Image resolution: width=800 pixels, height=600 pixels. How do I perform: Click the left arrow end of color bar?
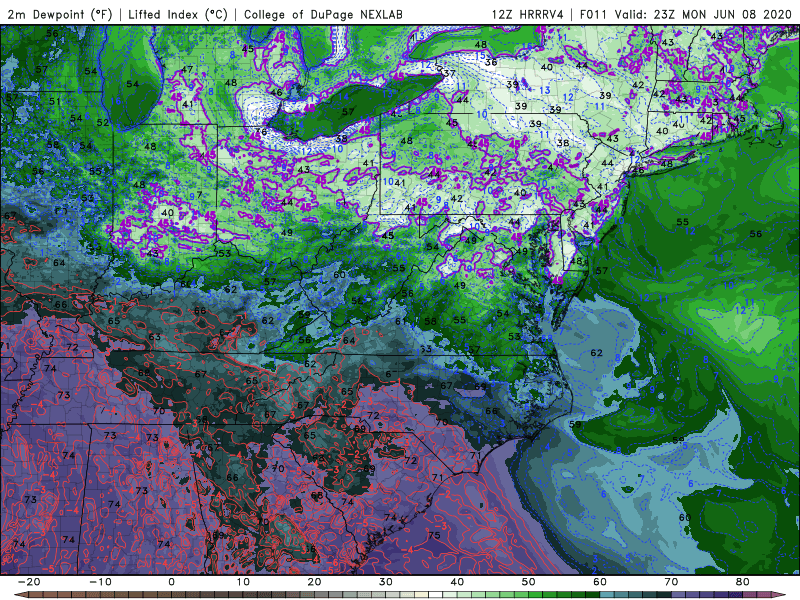pos(21,594)
